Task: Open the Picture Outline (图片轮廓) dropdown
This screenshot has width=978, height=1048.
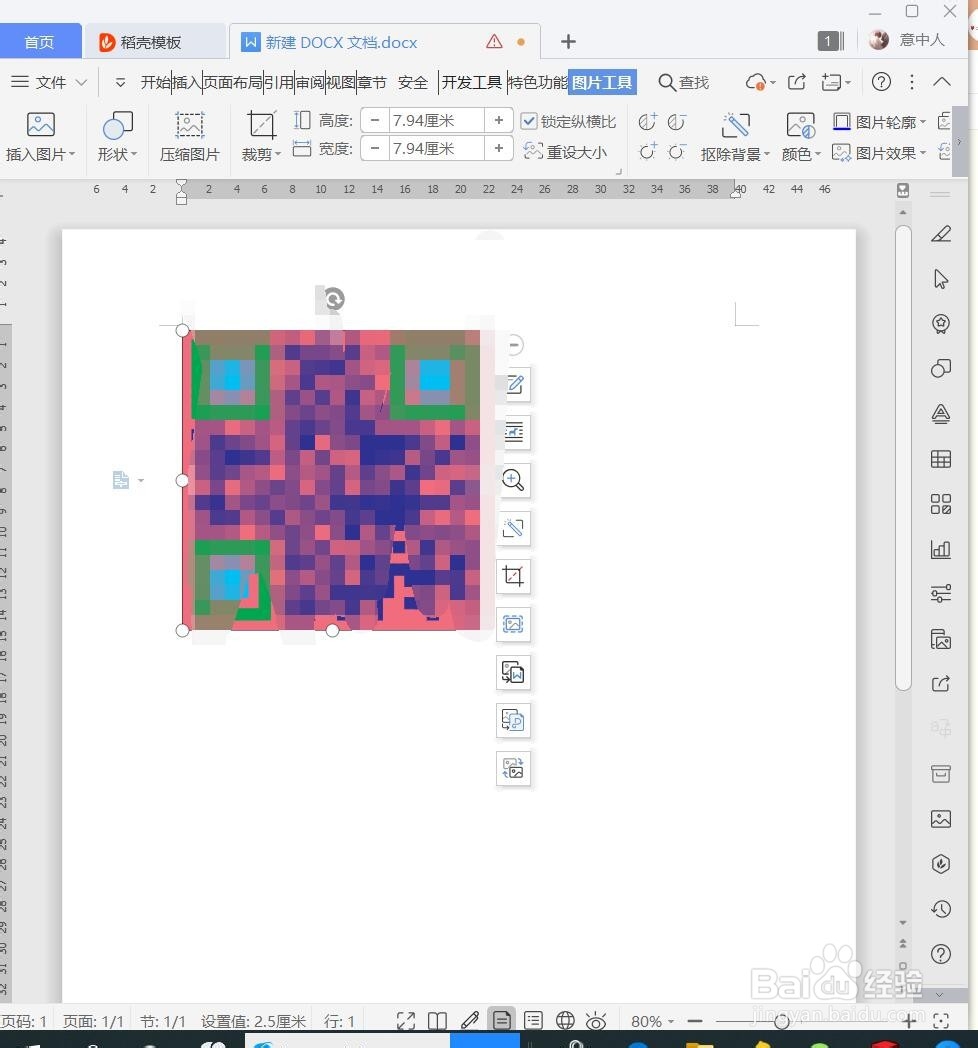Action: pos(923,122)
